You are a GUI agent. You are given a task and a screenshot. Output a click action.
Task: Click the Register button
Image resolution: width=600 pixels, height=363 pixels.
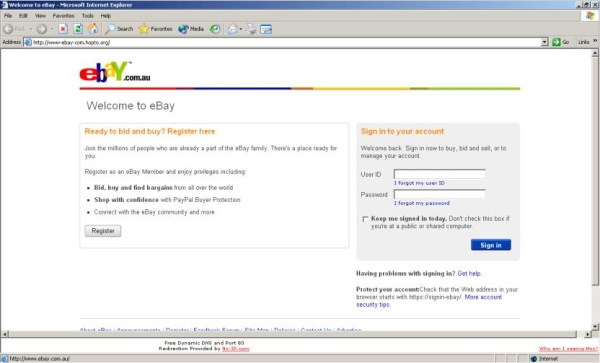click(103, 231)
